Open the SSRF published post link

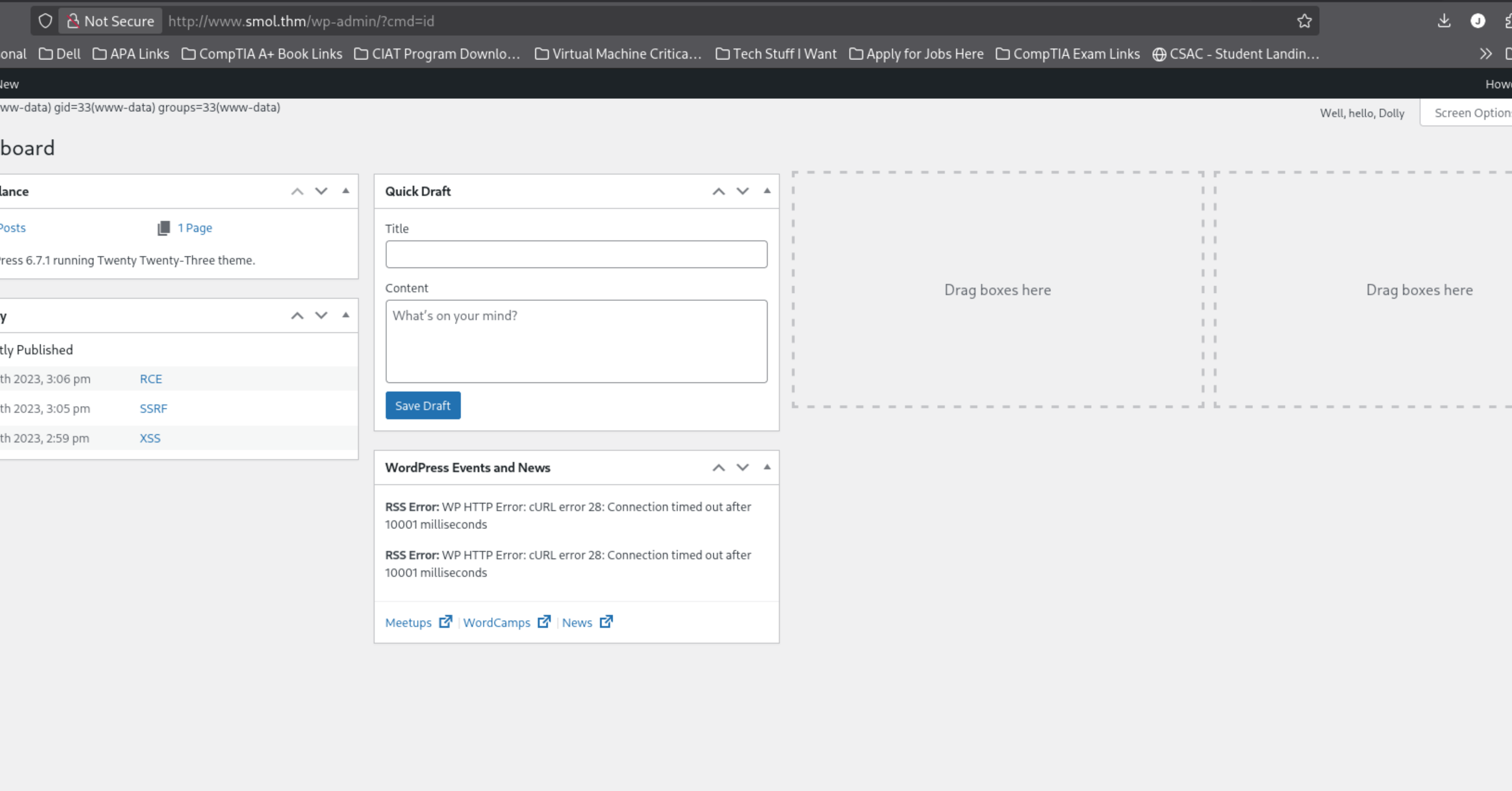tap(153, 408)
